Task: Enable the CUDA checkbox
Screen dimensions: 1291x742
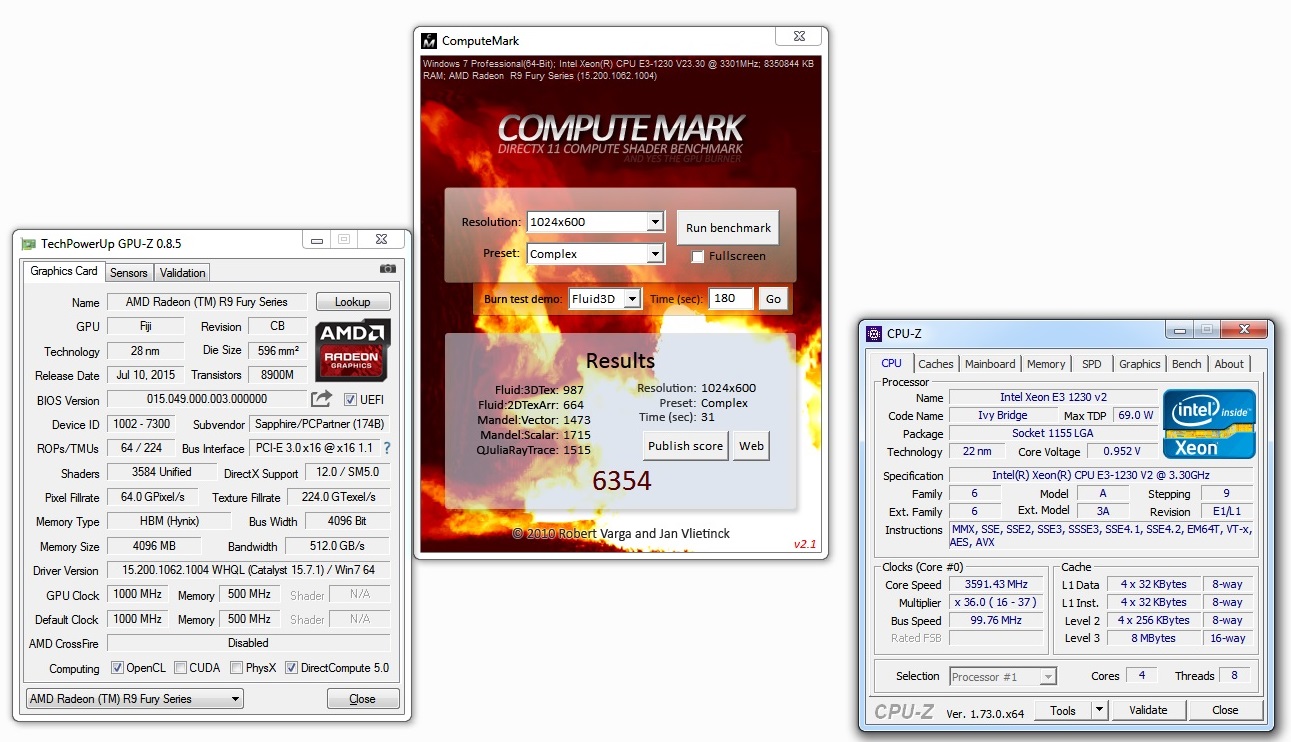Action: (x=180, y=668)
